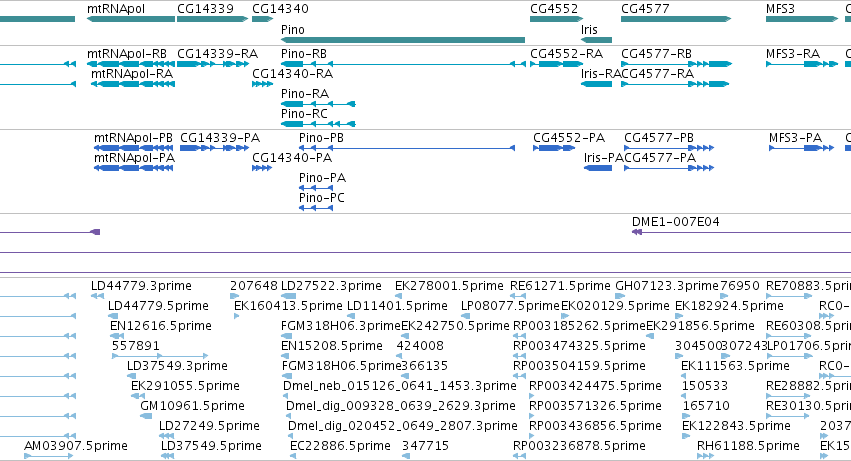Select transcript mtRNApol-RB

131,64
